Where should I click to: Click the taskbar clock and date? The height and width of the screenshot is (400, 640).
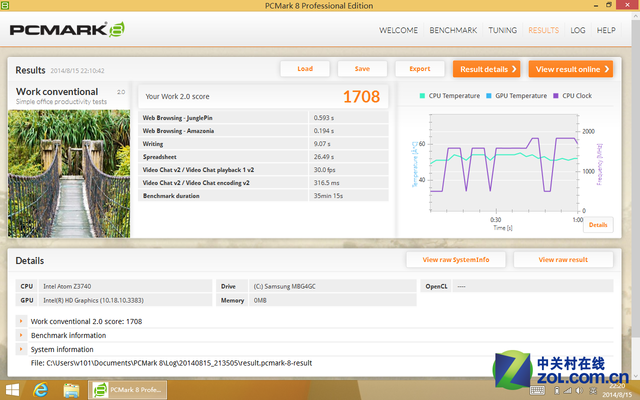pos(617,390)
